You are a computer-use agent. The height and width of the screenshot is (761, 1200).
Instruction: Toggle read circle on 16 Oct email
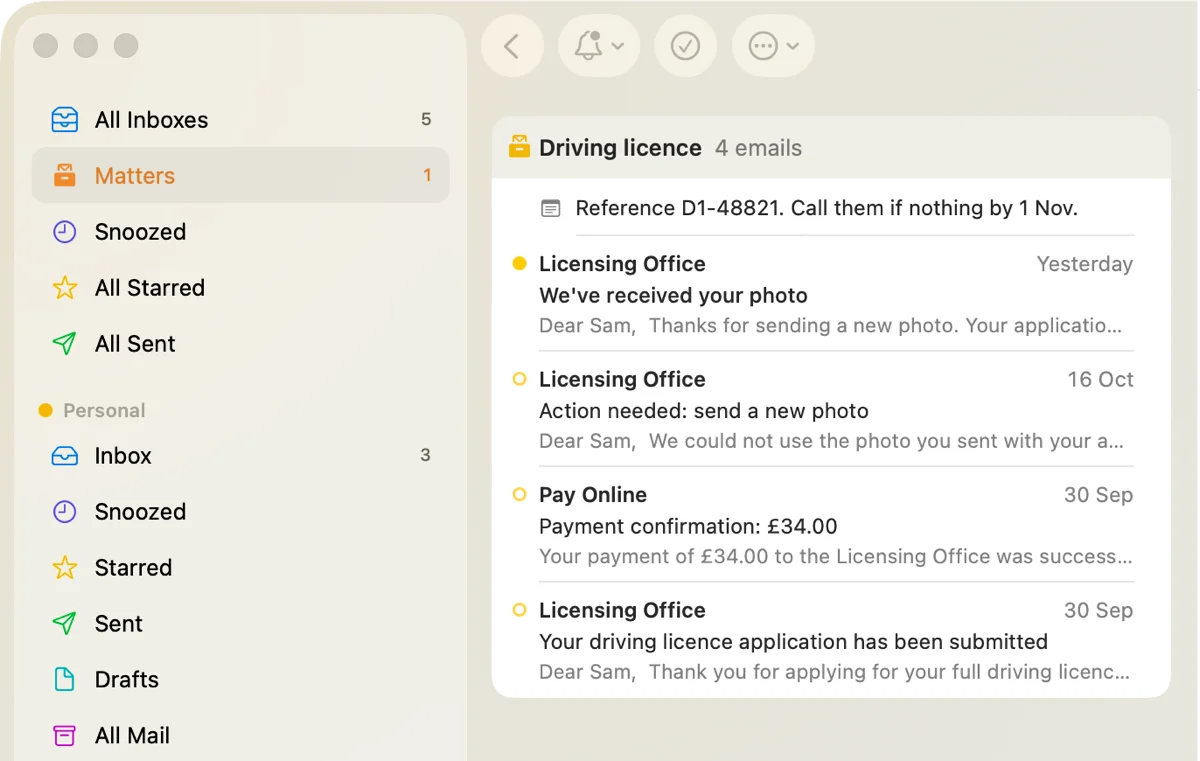pos(519,379)
